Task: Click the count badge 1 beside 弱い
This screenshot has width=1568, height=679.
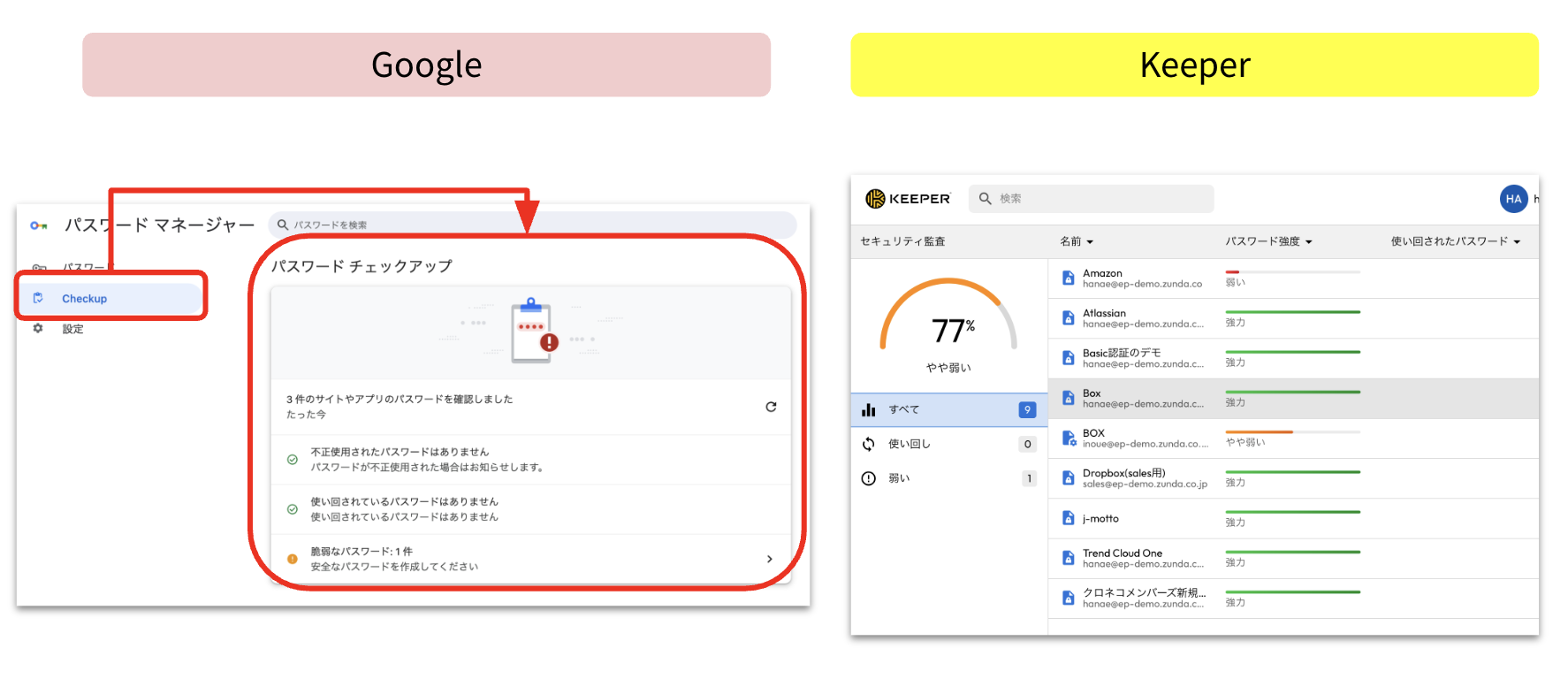Action: pyautogui.click(x=1029, y=478)
